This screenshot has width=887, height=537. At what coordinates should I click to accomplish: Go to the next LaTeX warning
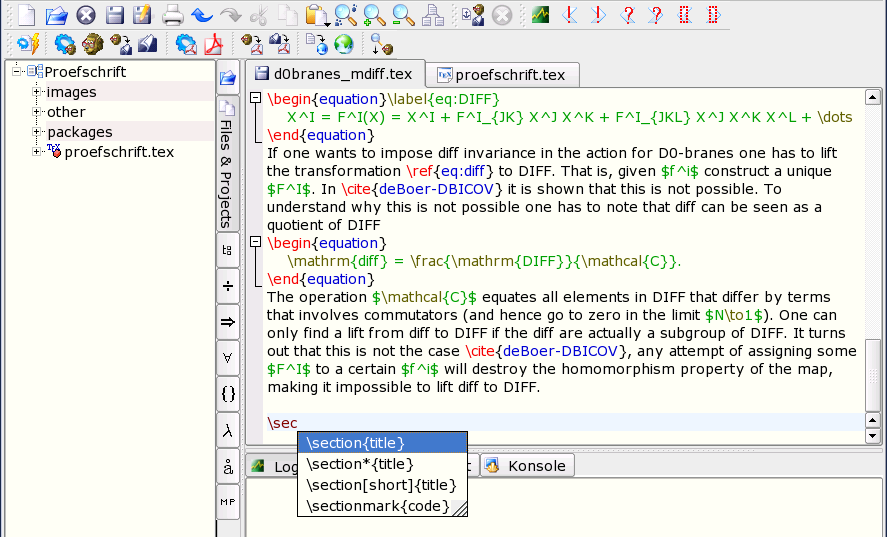pos(656,15)
